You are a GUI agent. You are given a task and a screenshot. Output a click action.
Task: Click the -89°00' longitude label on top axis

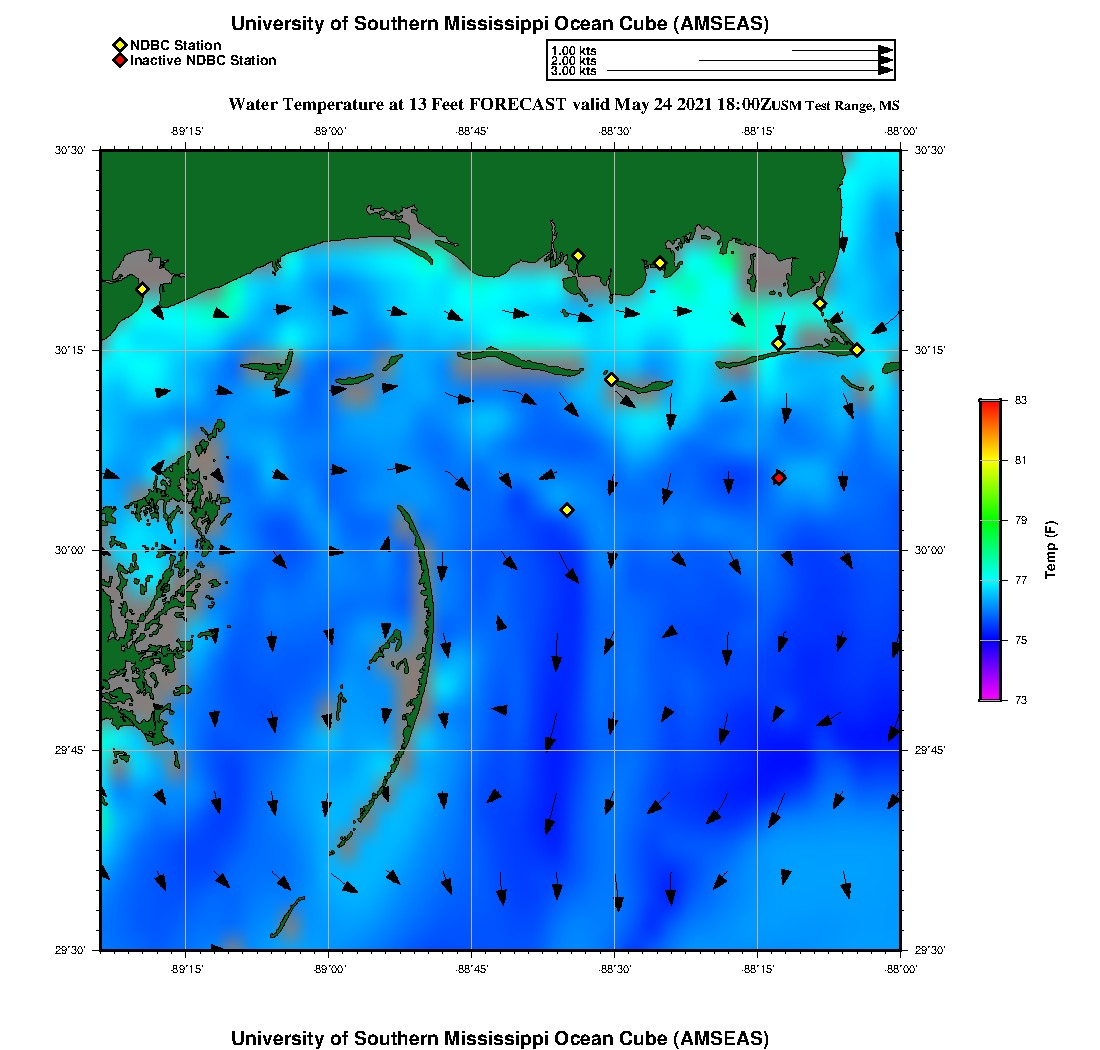(x=329, y=131)
